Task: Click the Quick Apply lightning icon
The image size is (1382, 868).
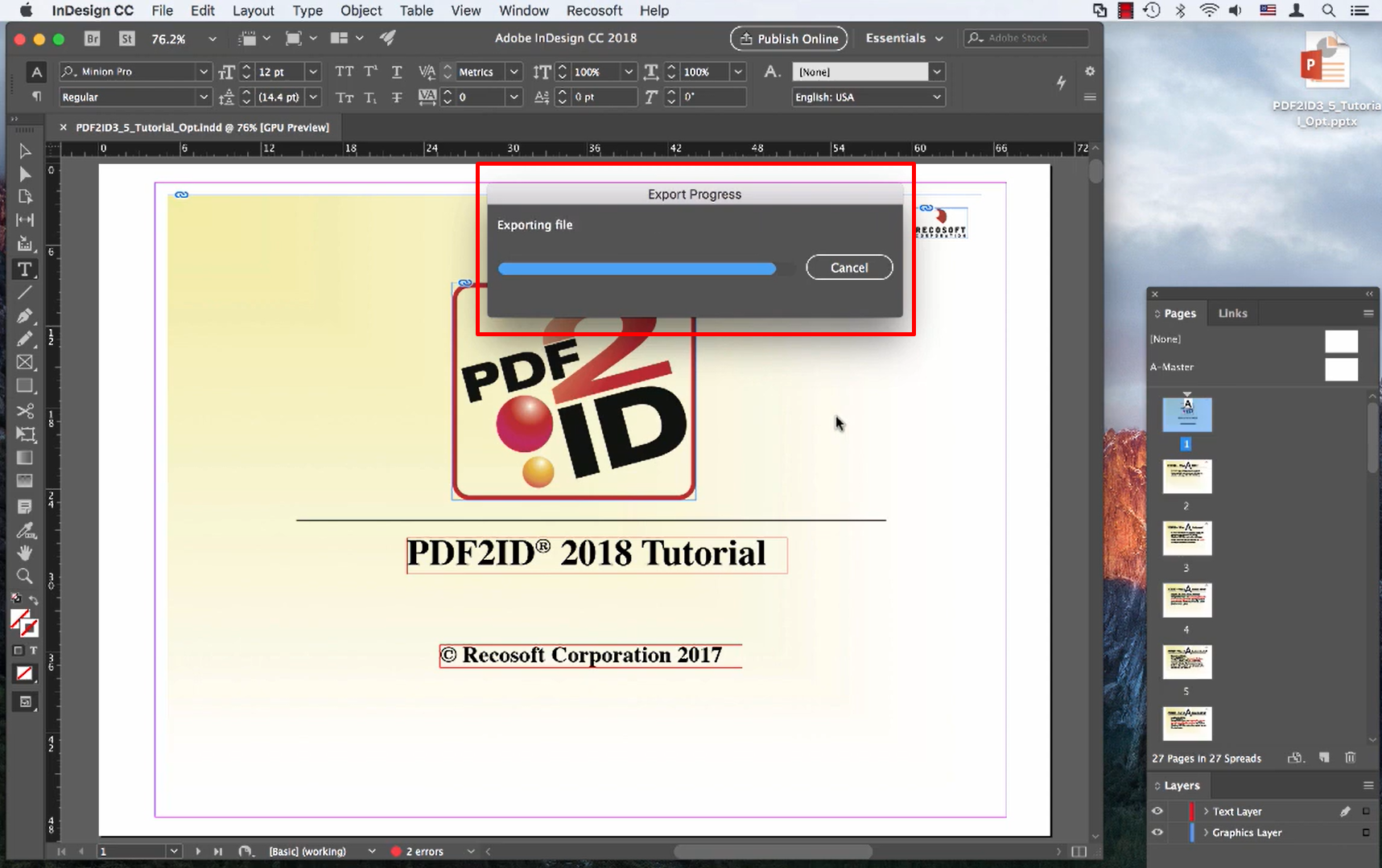Action: [x=1061, y=82]
